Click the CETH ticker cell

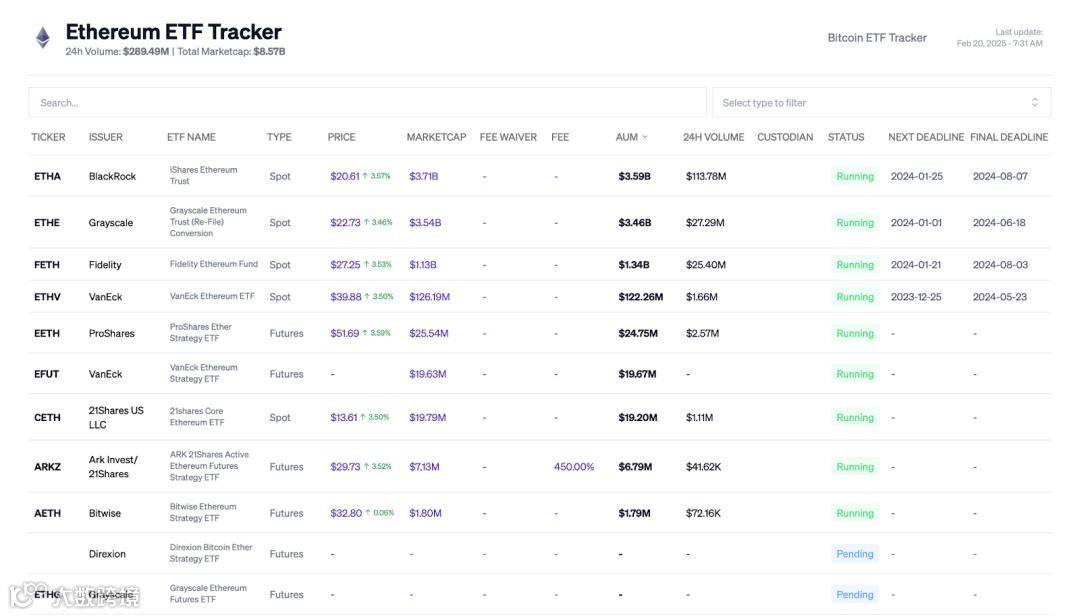pyautogui.click(x=47, y=418)
